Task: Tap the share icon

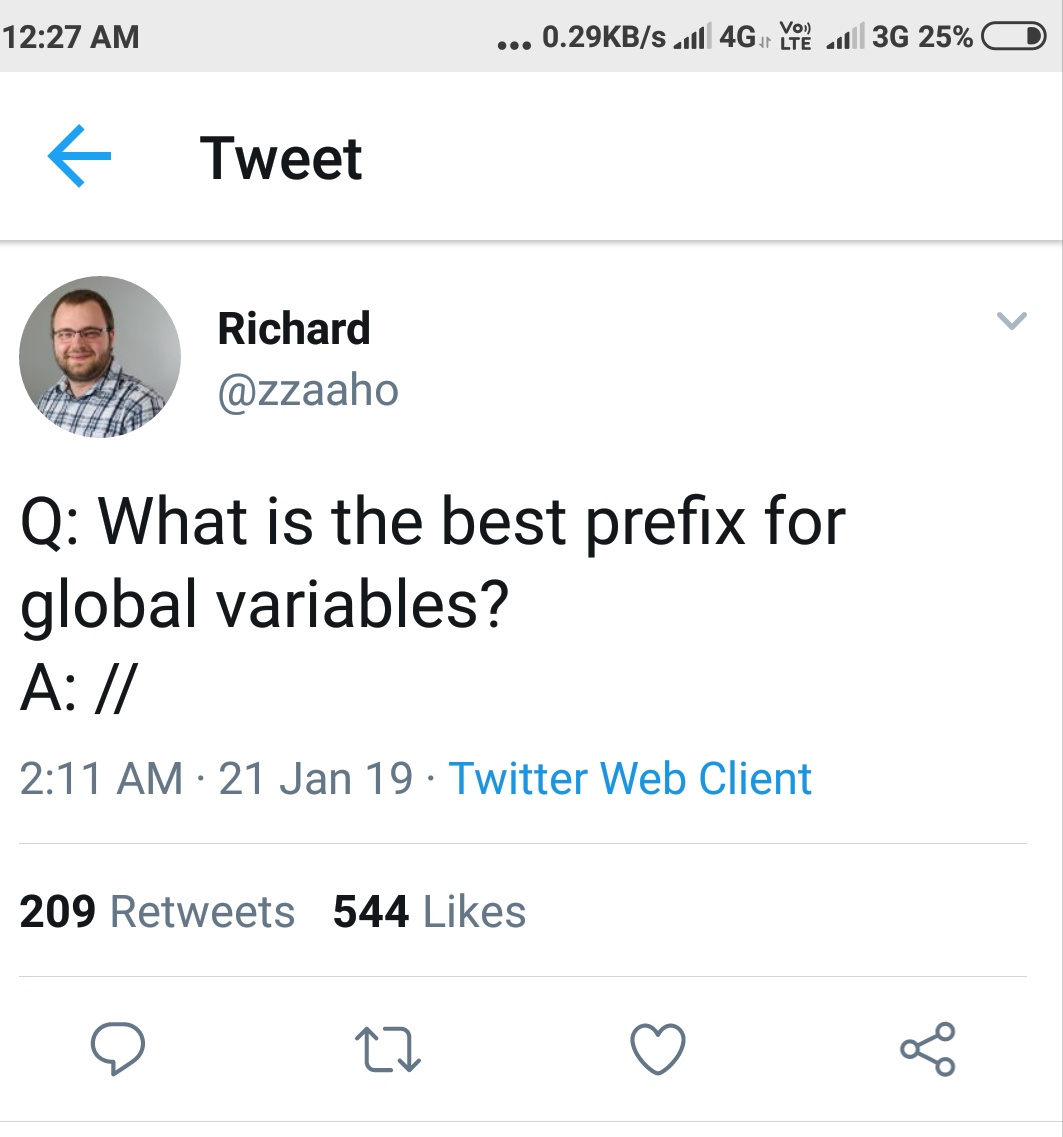Action: 928,1049
